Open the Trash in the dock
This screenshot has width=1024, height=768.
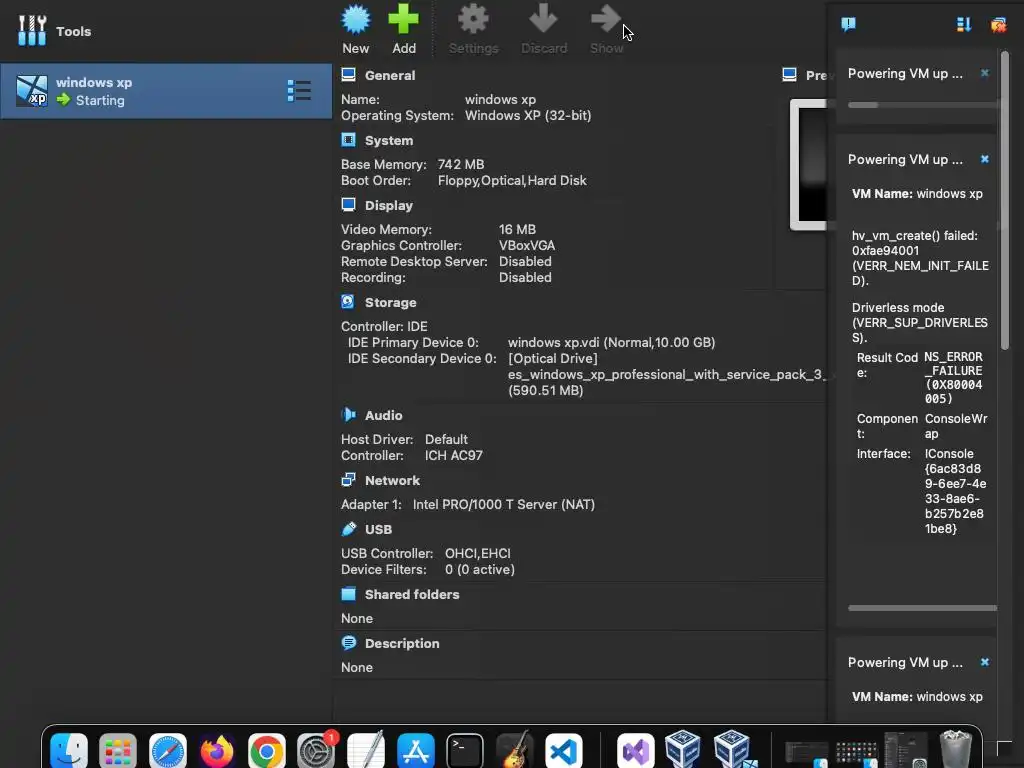click(x=956, y=750)
